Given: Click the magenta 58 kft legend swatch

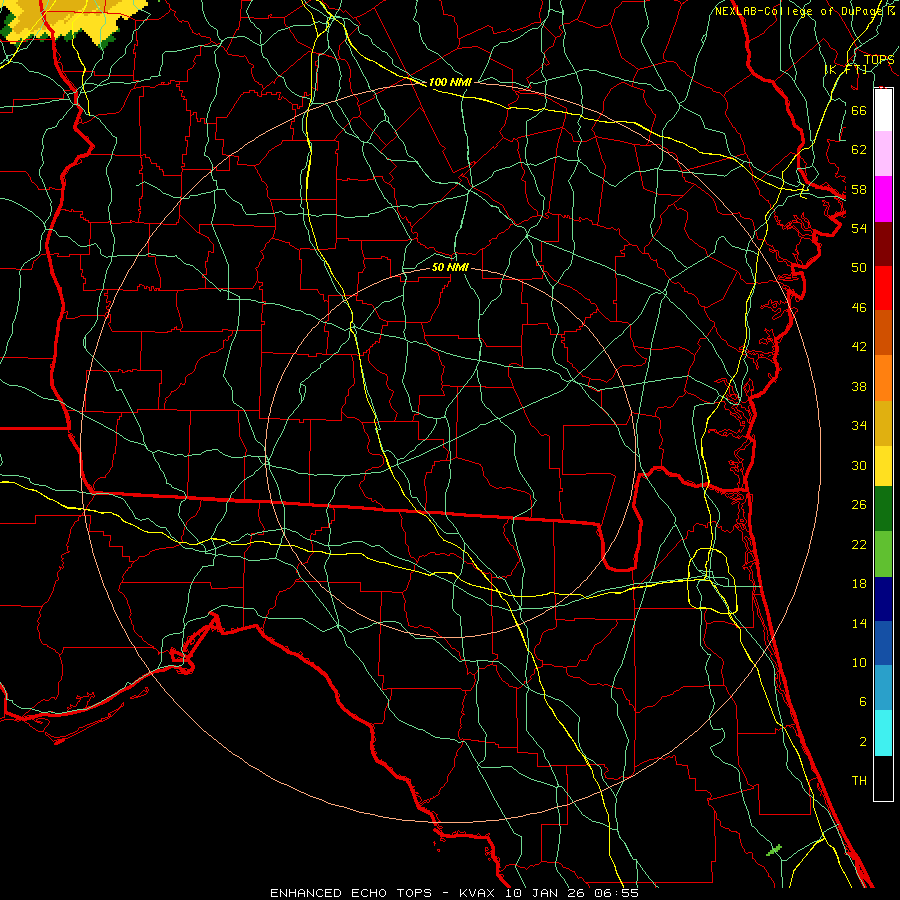Looking at the screenshot, I should pos(883,199).
